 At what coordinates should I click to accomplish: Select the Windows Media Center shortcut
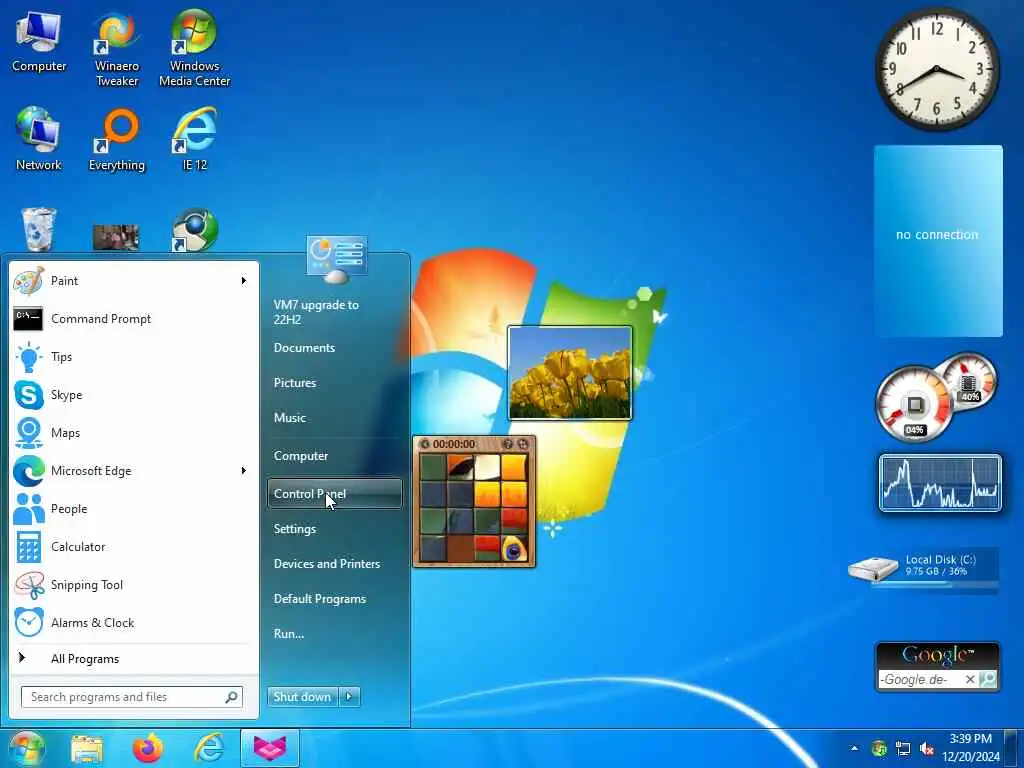click(195, 50)
